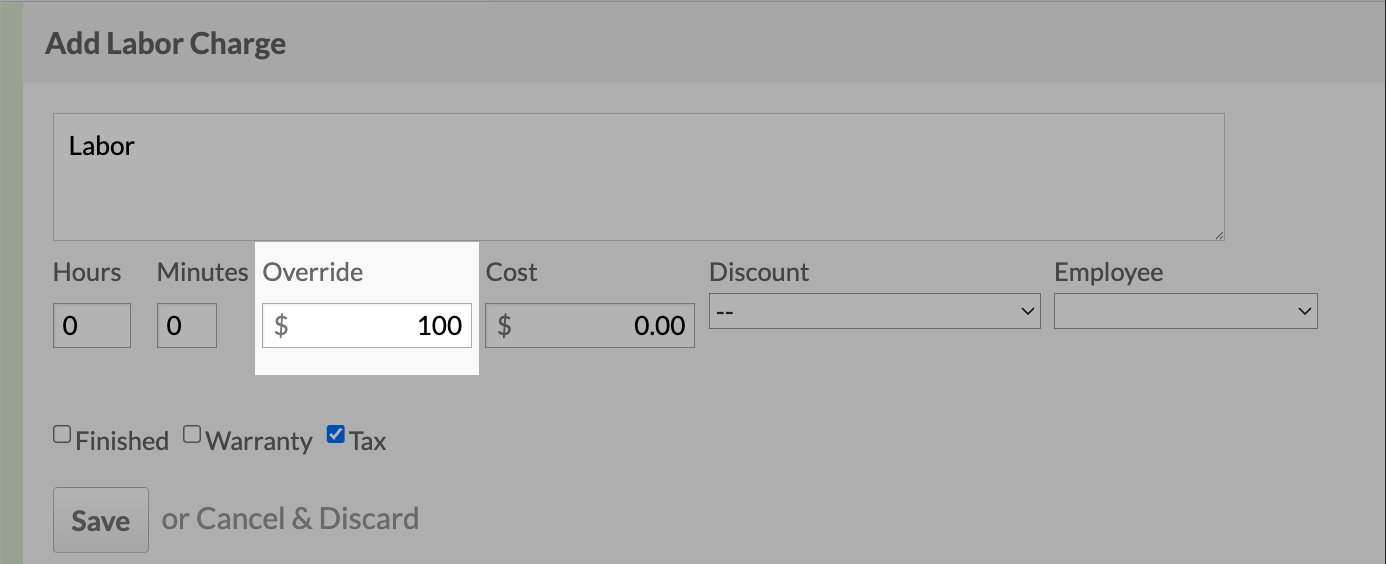Open the Employee dropdown

pyautogui.click(x=1186, y=312)
